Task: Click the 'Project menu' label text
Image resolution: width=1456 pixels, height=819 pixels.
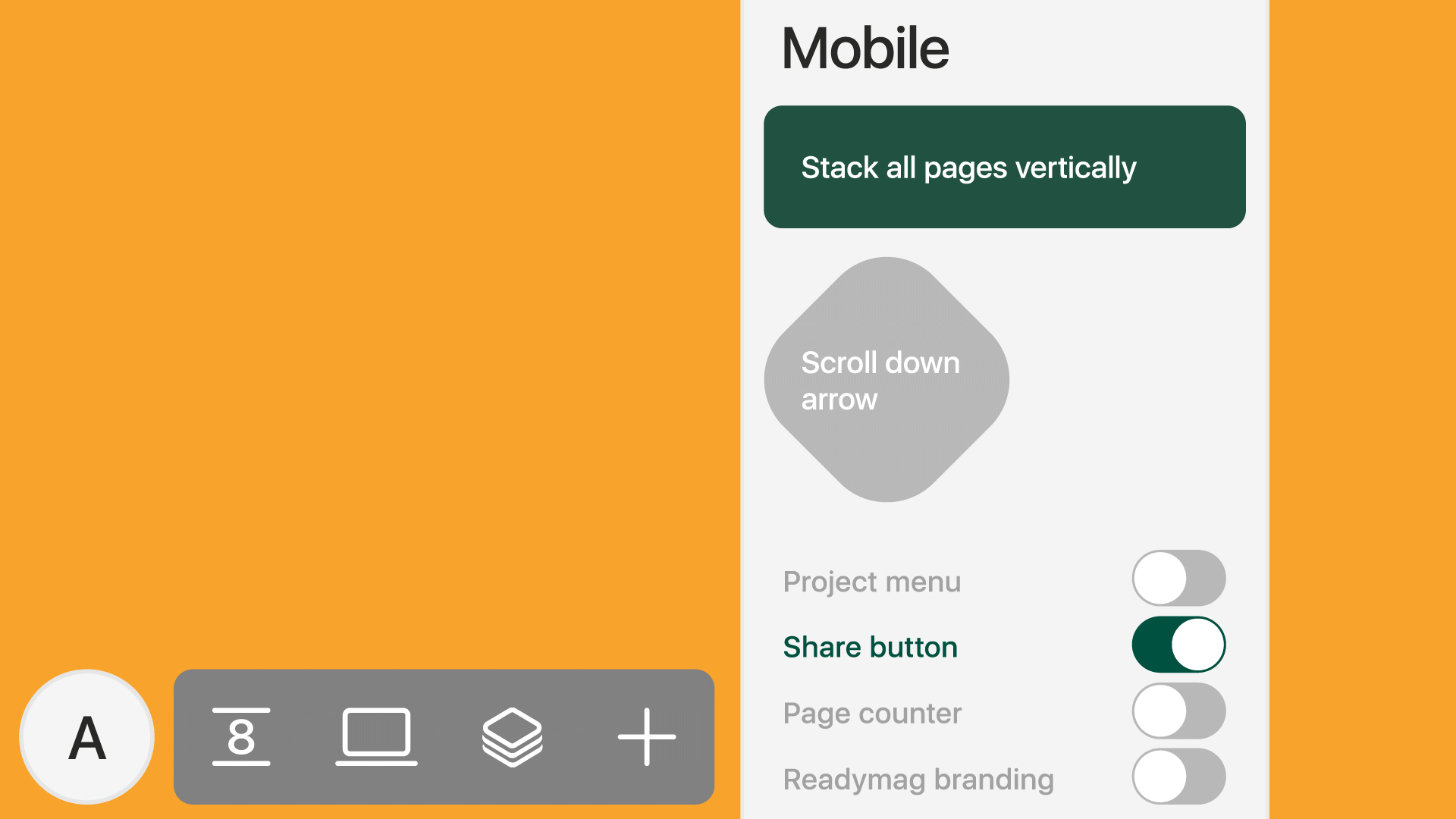Action: [871, 582]
